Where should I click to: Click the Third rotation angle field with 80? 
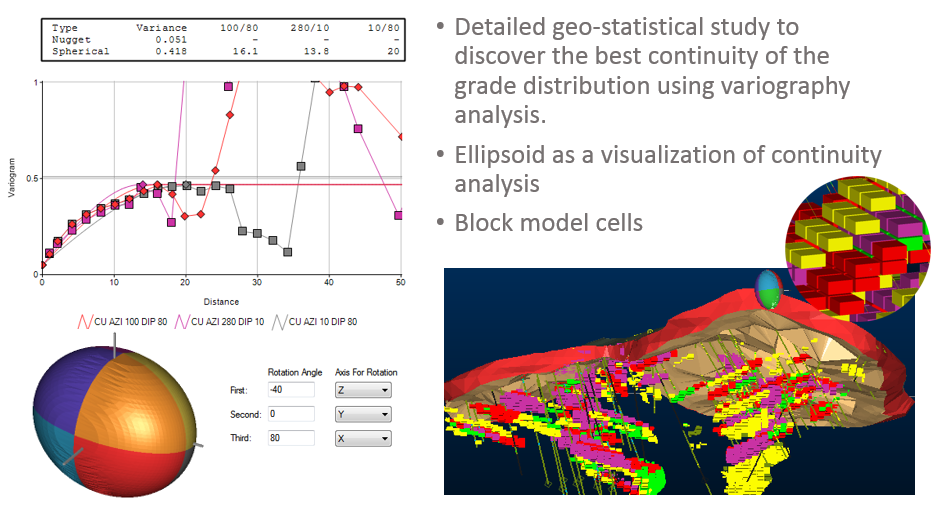point(291,438)
